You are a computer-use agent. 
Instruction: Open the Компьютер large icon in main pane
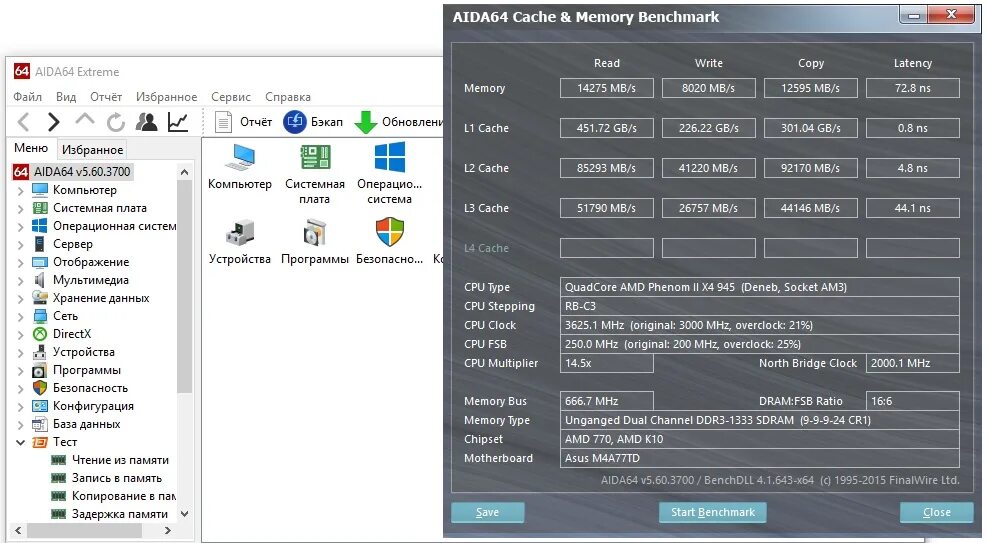point(240,157)
